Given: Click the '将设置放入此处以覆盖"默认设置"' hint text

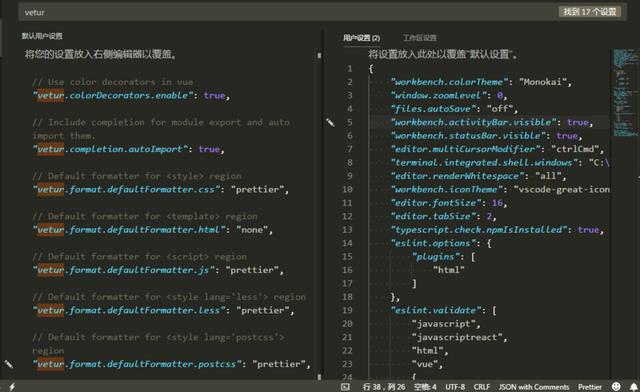Looking at the screenshot, I should click(442, 54).
